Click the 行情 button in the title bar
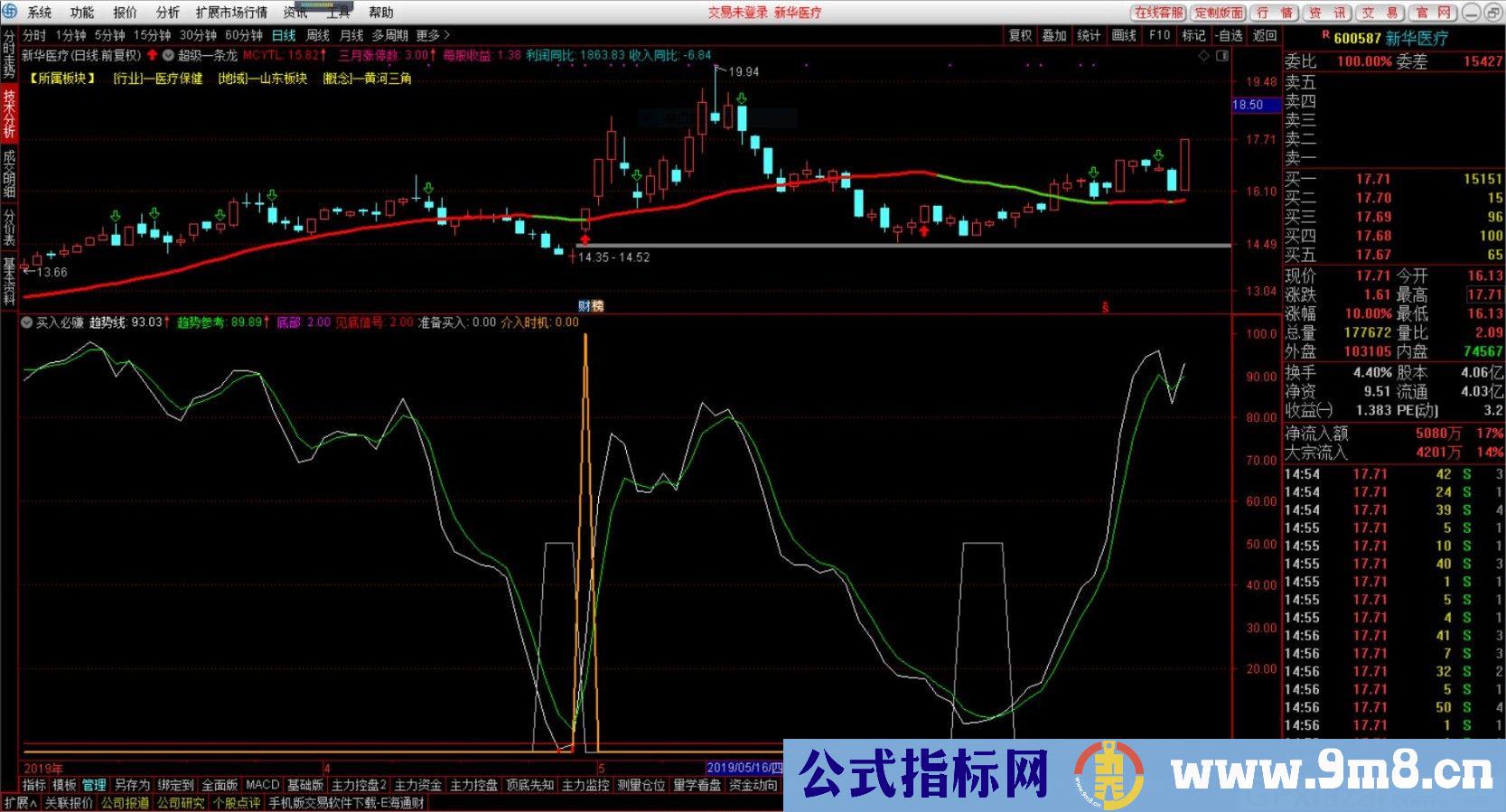The image size is (1506, 812). click(1275, 13)
